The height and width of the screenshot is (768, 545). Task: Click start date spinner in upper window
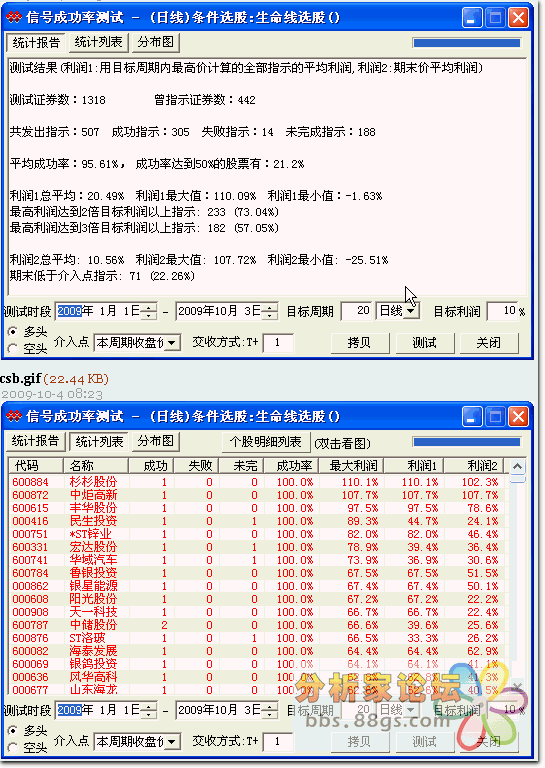(148, 311)
